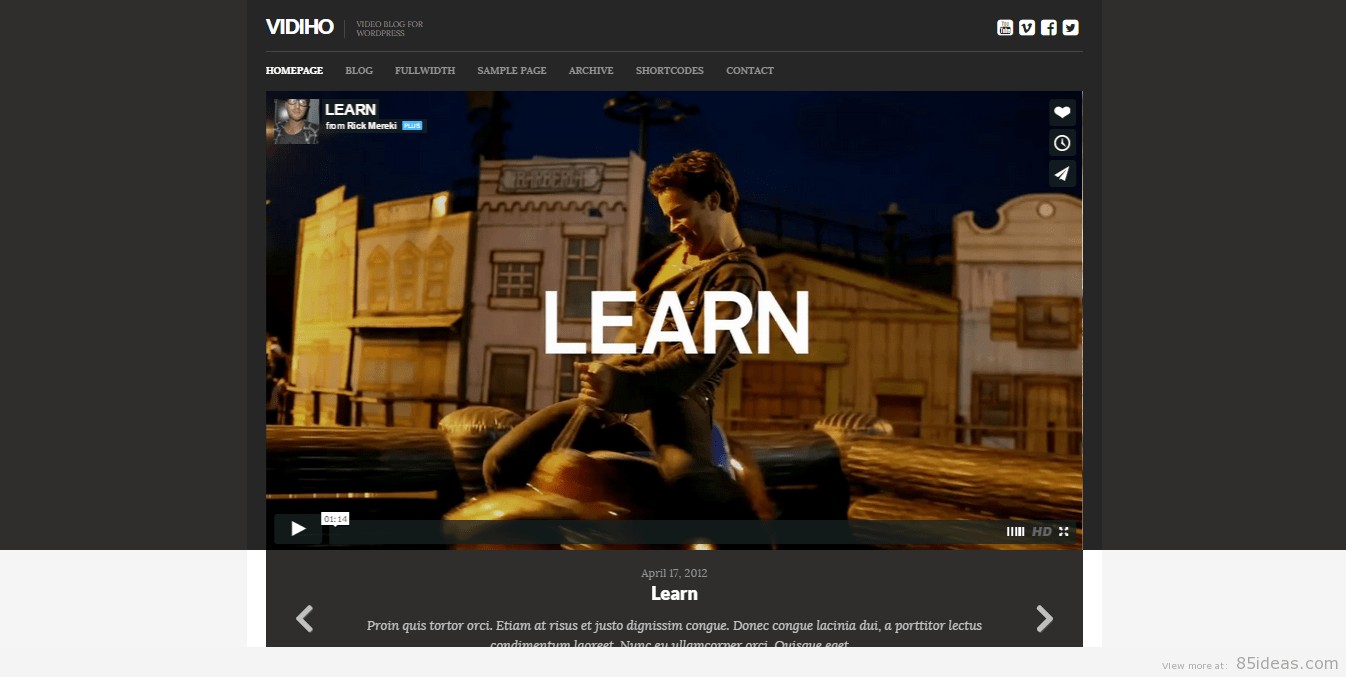Open the YouTube social icon
This screenshot has width=1346, height=677.
[1005, 28]
